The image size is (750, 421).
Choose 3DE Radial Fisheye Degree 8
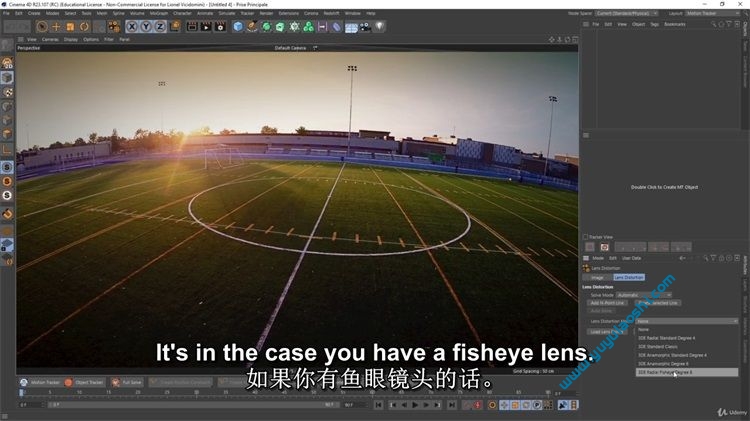[687, 372]
